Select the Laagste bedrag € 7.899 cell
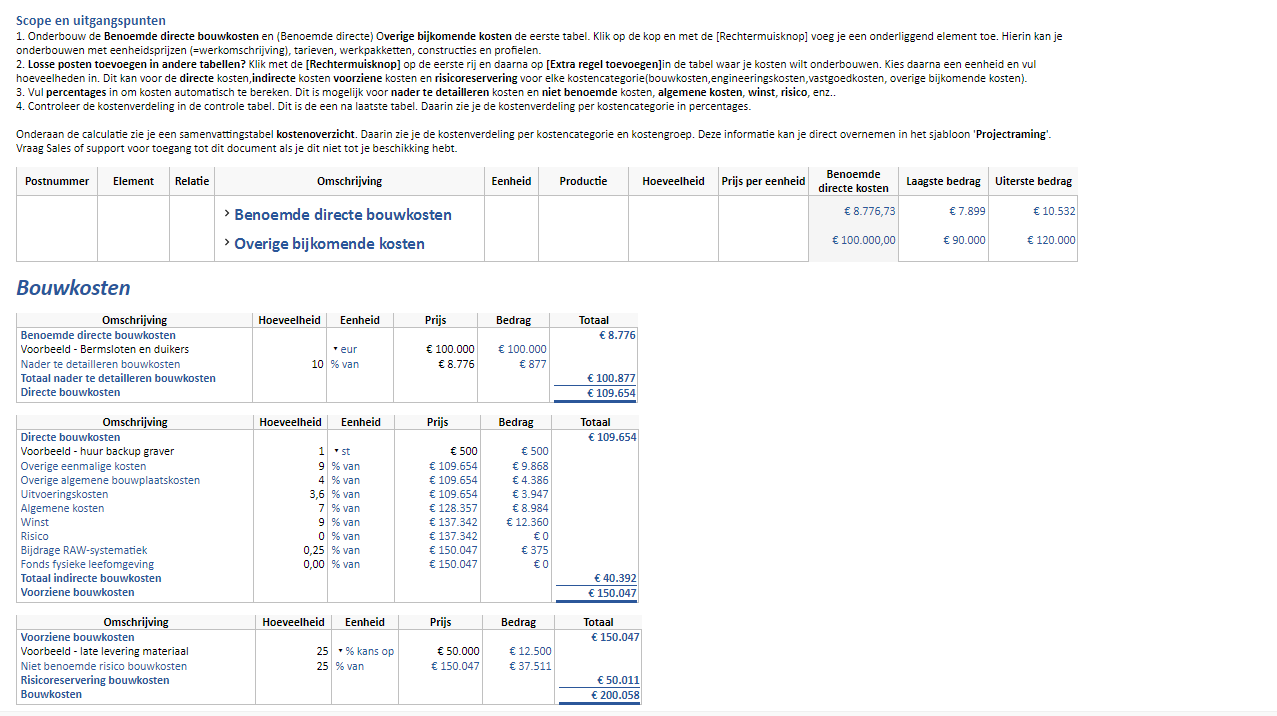 [x=944, y=211]
